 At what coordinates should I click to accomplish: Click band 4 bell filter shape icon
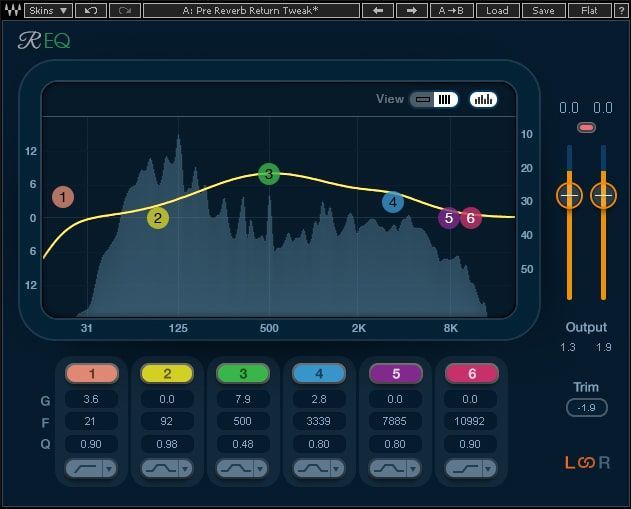[x=311, y=468]
